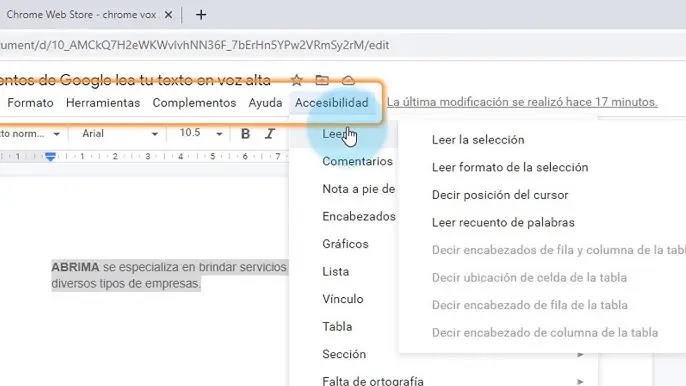
Task: Select Tabla menu entry
Action: pyautogui.click(x=337, y=327)
